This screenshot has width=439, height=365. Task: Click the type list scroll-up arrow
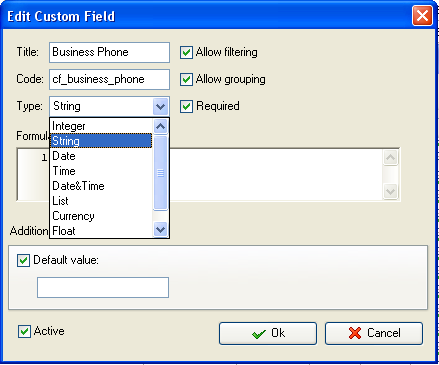click(161, 126)
